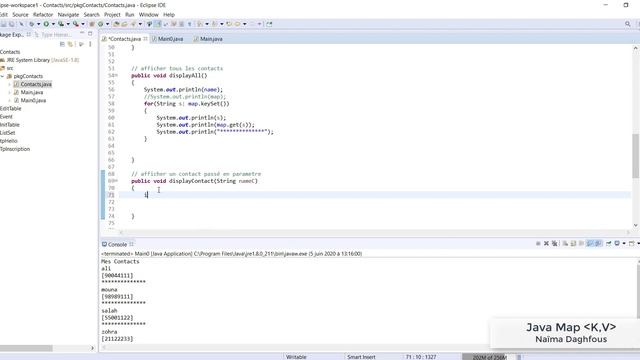Open the Project menu
Image resolution: width=640 pixels, height=360 pixels.
pos(112,15)
